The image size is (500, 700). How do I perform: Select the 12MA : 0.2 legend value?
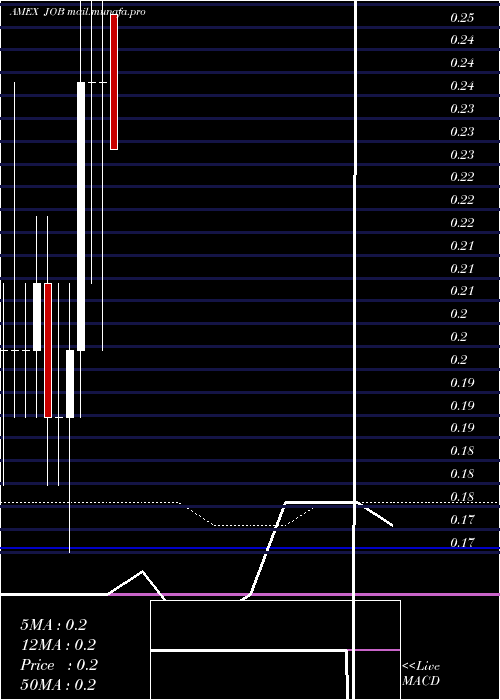click(58, 645)
